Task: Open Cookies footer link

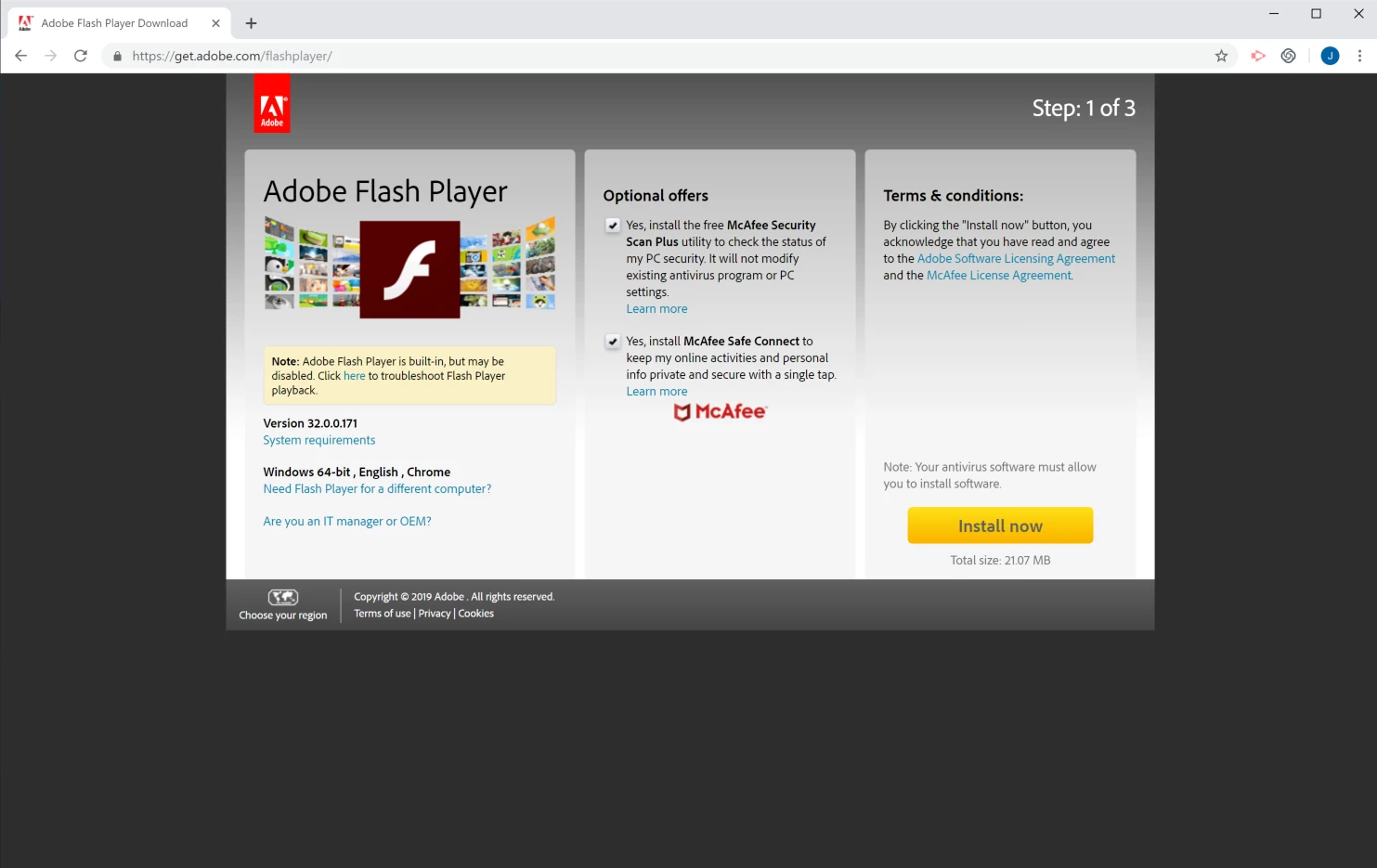Action: [x=476, y=614]
